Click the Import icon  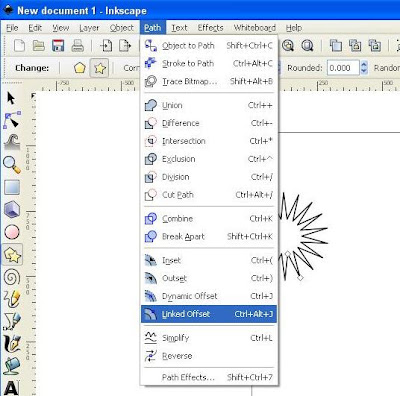[106, 46]
